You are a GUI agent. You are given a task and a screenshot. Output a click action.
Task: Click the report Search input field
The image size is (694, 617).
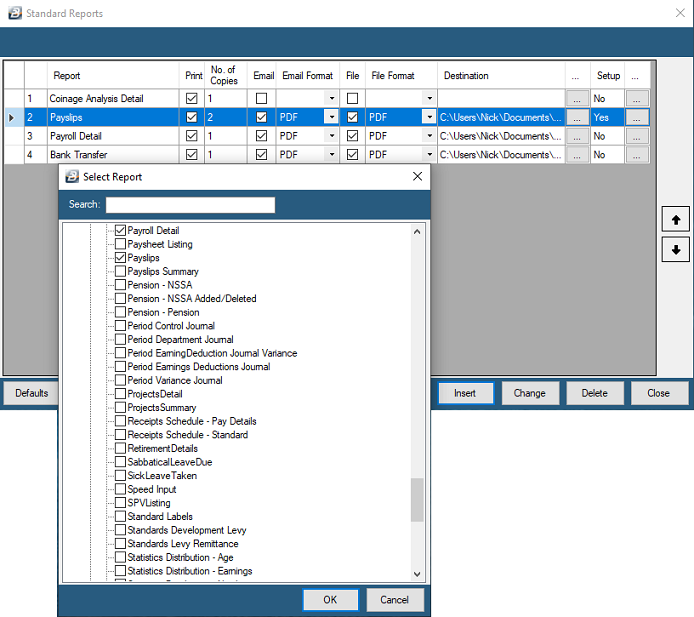pyautogui.click(x=190, y=205)
